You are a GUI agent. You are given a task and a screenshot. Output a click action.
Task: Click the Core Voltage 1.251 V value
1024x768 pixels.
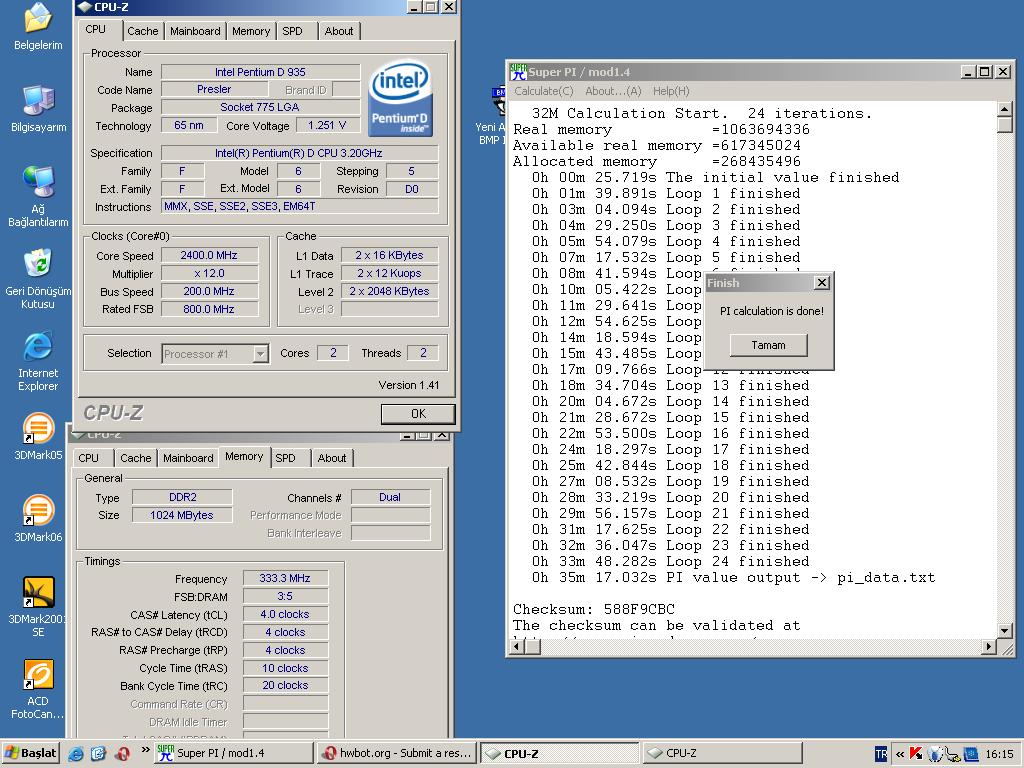pos(327,125)
